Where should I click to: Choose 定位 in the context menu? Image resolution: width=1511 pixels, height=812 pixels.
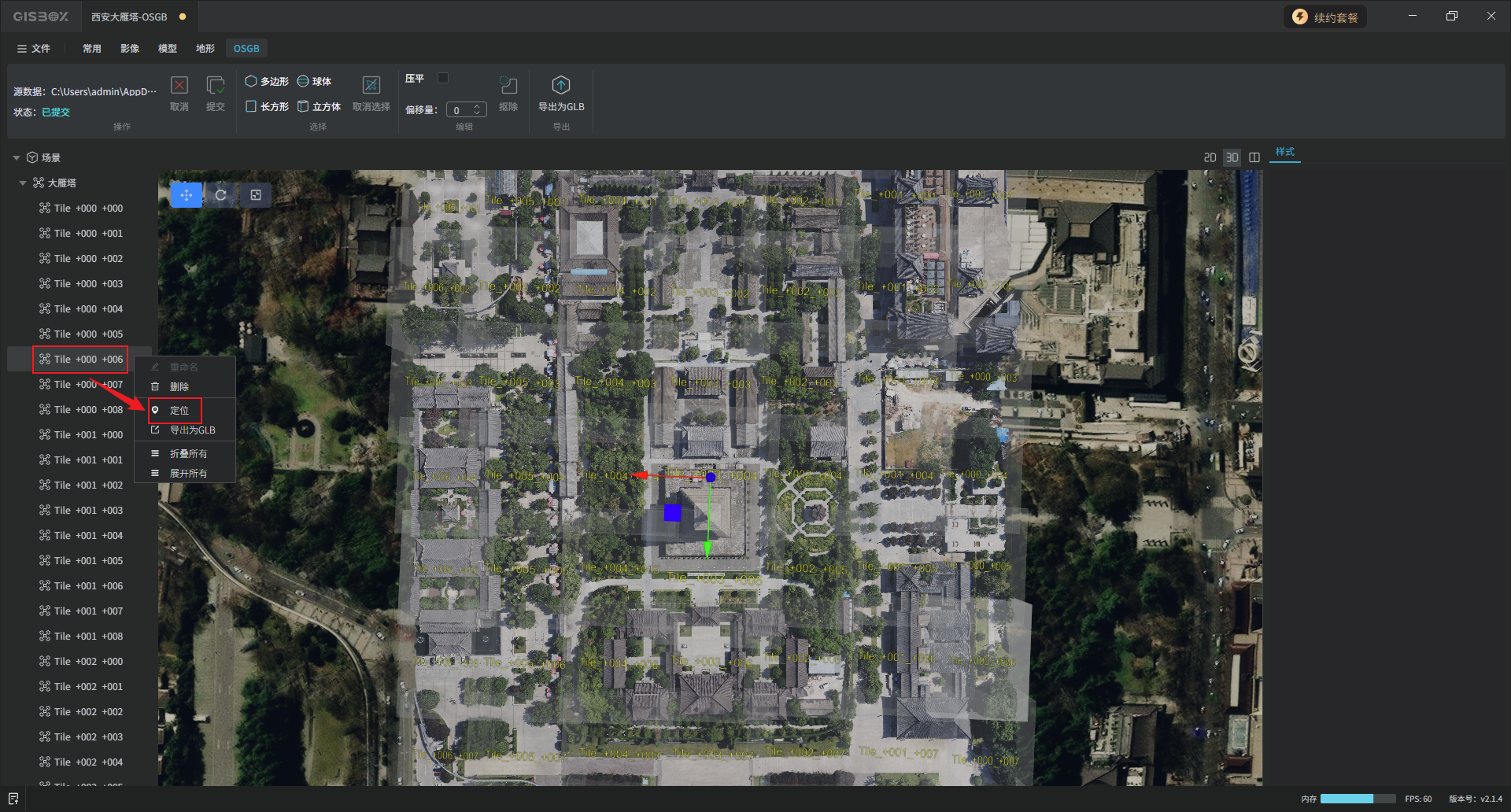[x=179, y=411]
